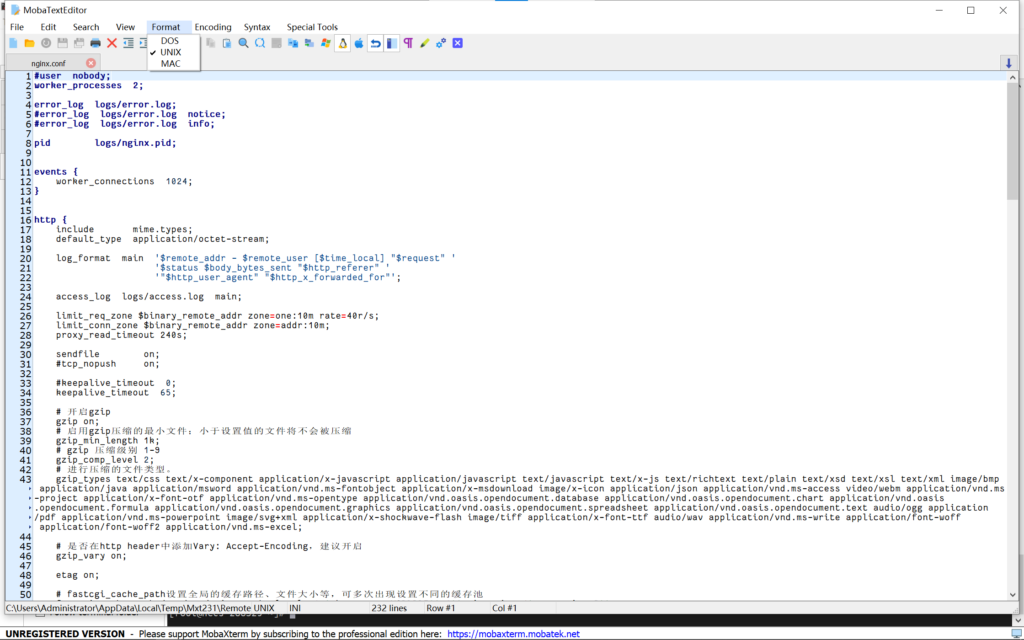Viewport: 1024px width, 640px height.
Task: Click the New file icon
Action: (x=13, y=43)
